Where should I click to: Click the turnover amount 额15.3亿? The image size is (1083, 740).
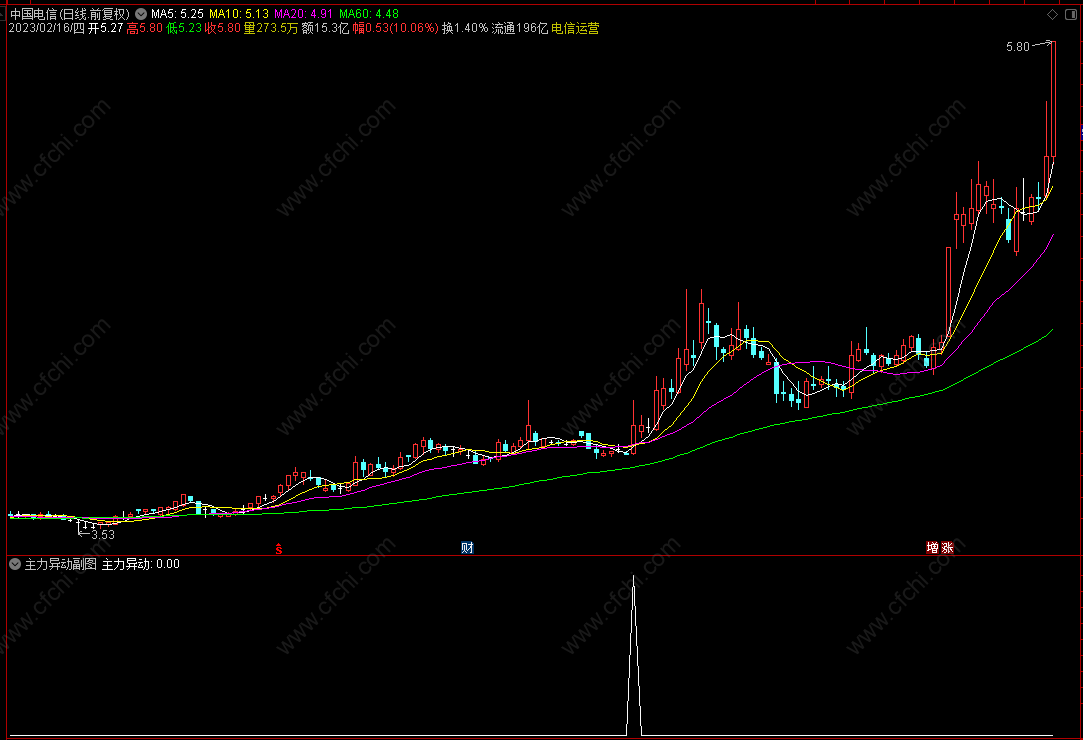click(326, 28)
